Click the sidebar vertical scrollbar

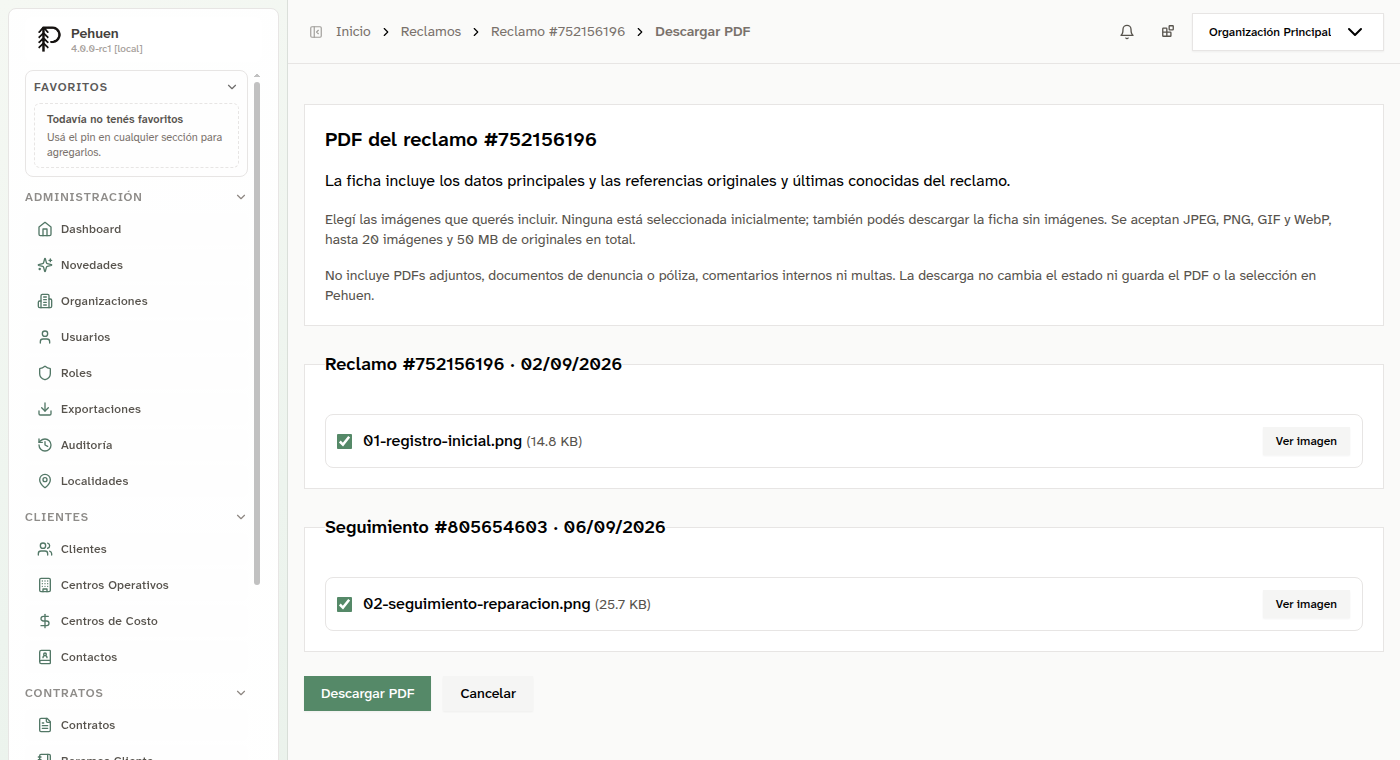[257, 330]
